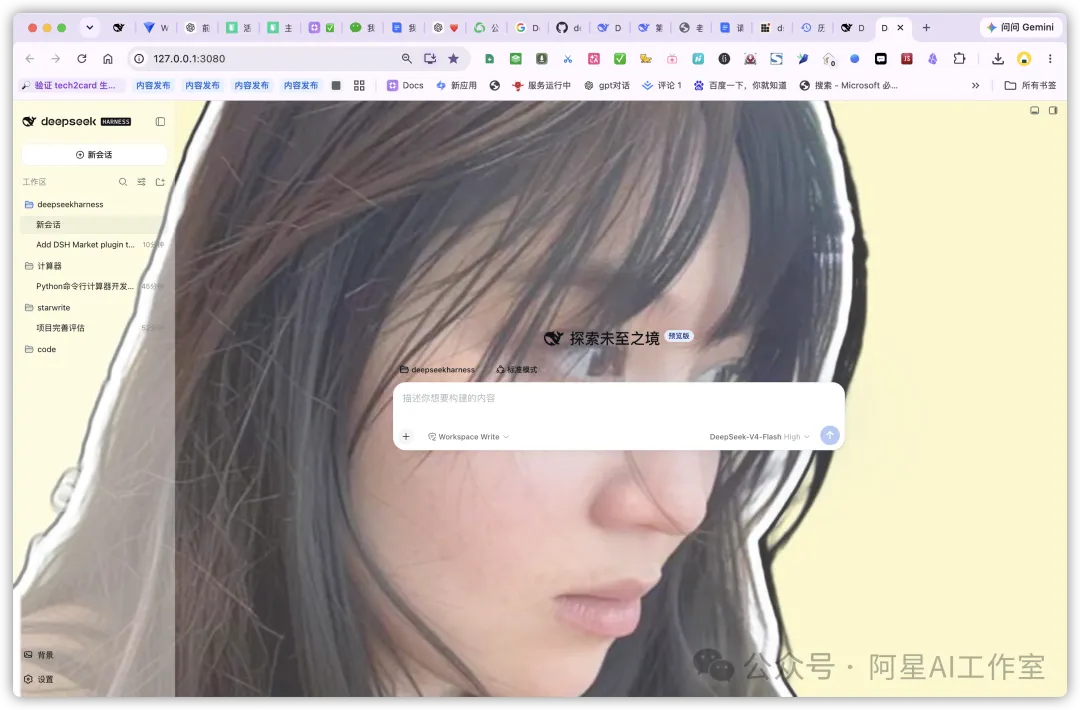This screenshot has width=1080, height=710.
Task: Click the deepseek logo in sidebar
Action: click(76, 121)
